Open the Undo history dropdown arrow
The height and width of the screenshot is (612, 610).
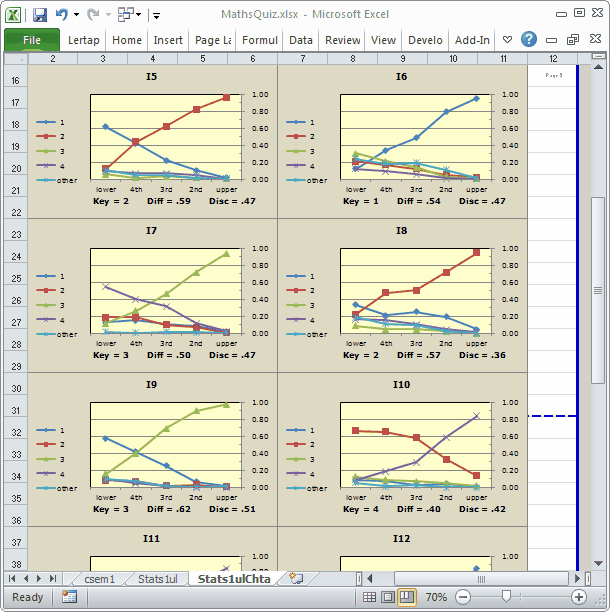(76, 15)
